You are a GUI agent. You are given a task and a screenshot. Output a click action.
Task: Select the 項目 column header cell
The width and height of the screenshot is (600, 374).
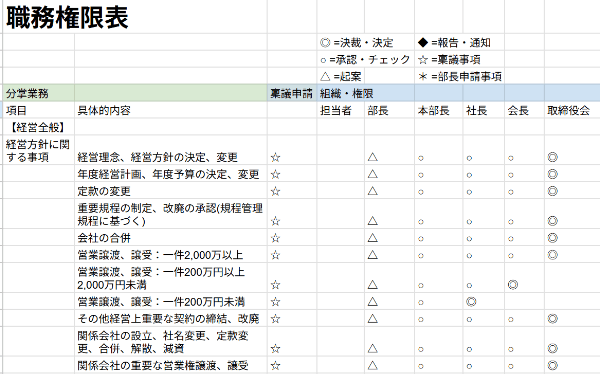point(39,110)
